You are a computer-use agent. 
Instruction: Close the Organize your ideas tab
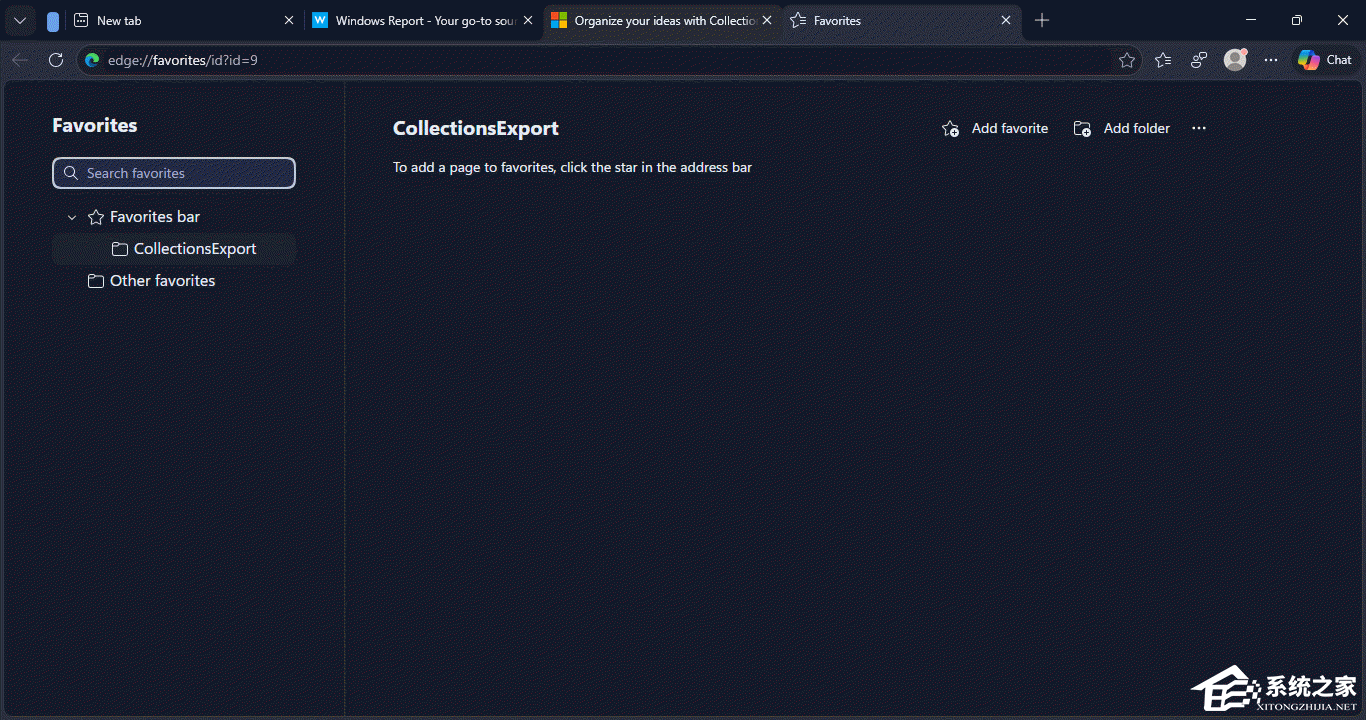point(767,20)
